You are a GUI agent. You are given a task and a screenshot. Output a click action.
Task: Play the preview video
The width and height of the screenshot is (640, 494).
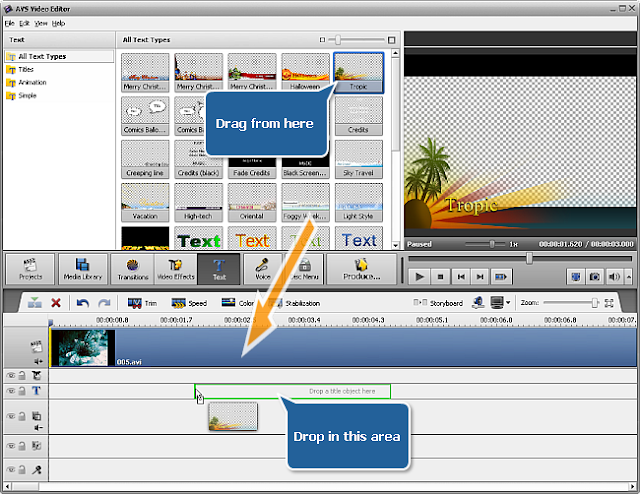(x=419, y=277)
